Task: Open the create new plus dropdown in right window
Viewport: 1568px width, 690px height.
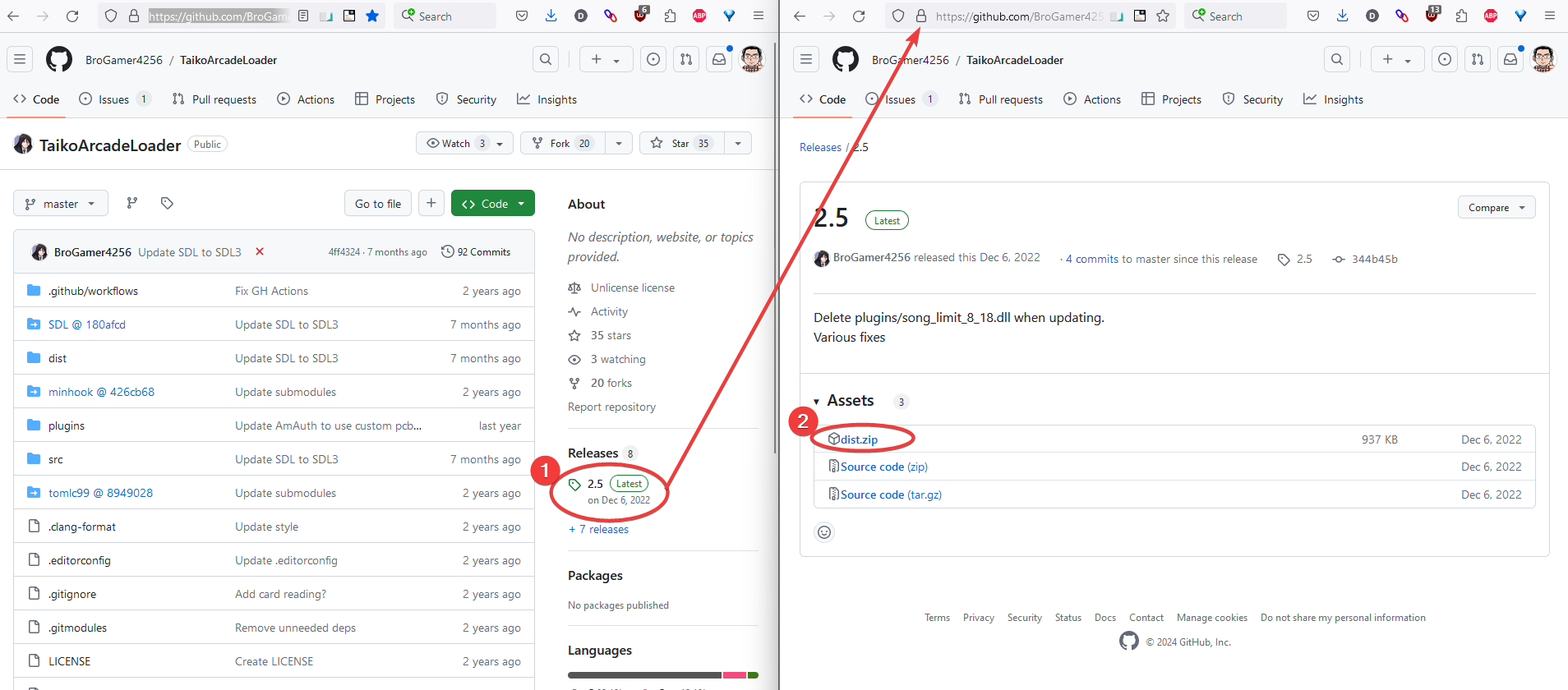Action: (1397, 59)
